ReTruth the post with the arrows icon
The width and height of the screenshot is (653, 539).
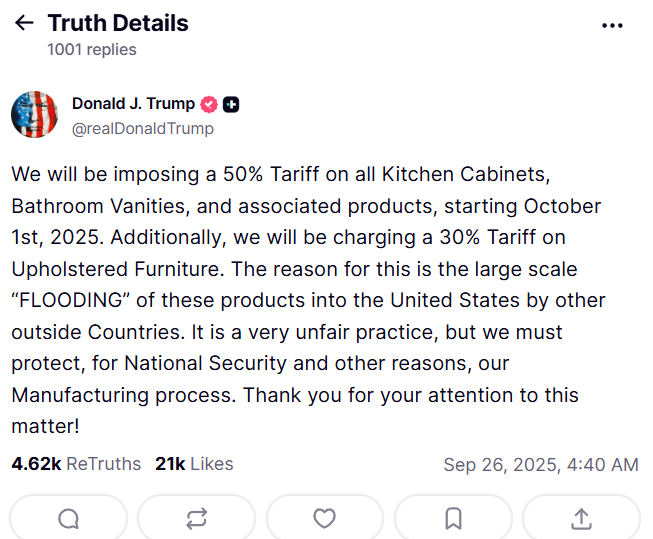pos(196,518)
